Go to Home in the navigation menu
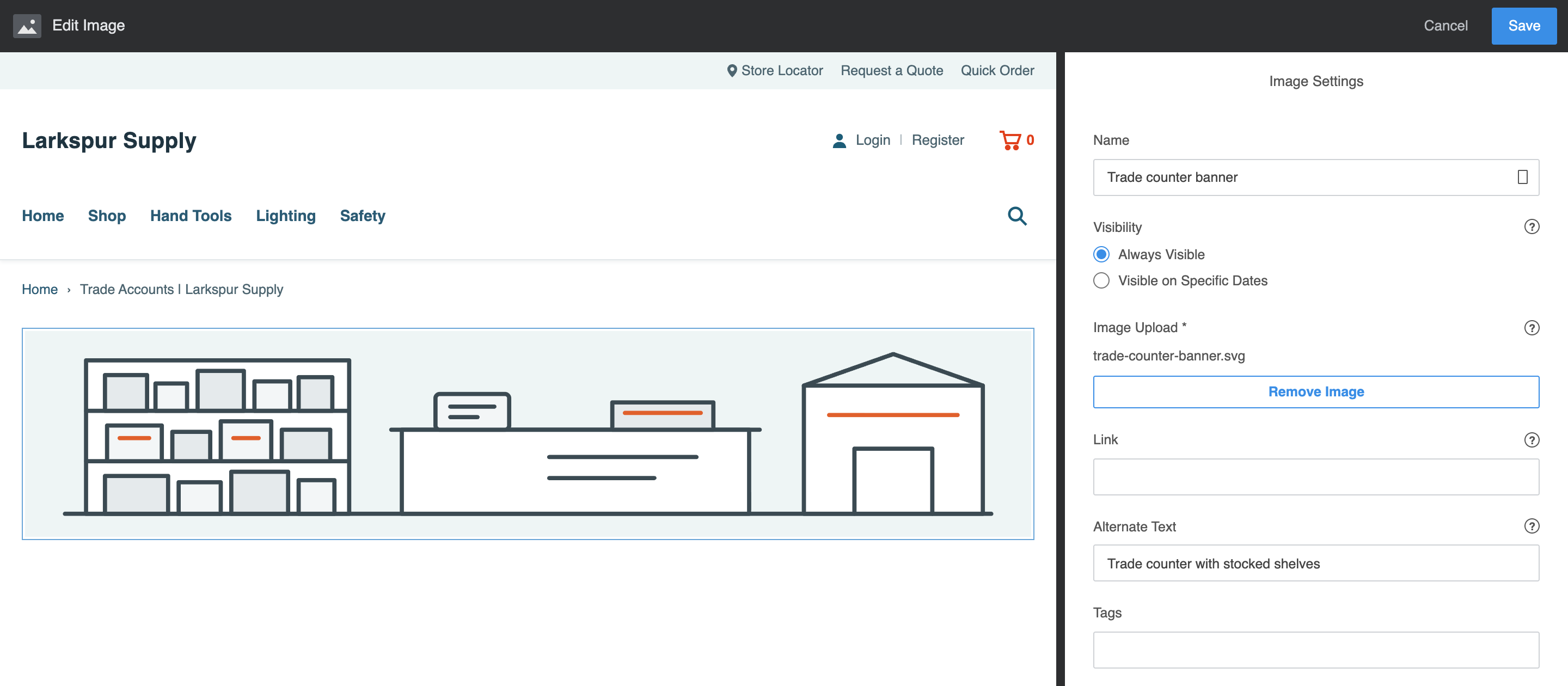Screen dimensions: 1568x686 [42, 216]
